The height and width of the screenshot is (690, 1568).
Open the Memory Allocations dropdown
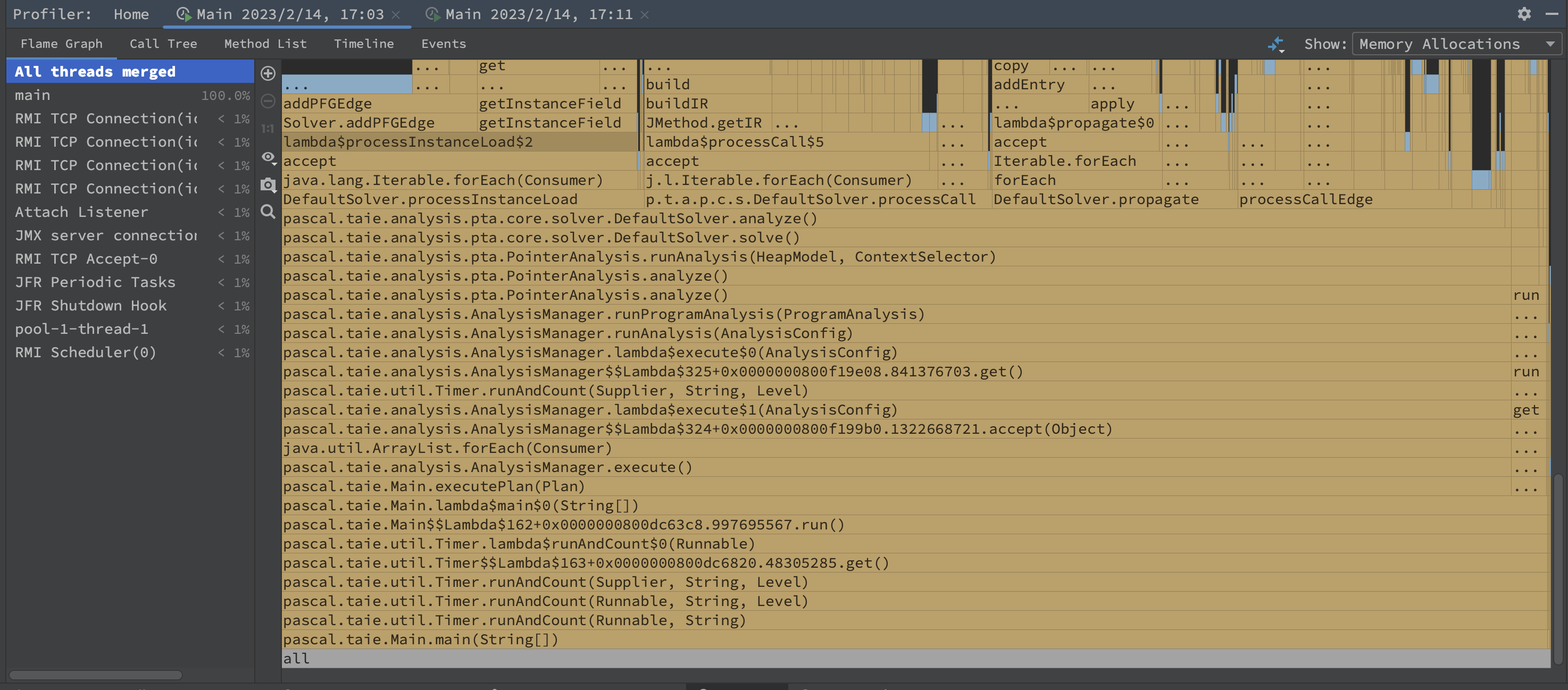[x=1455, y=43]
